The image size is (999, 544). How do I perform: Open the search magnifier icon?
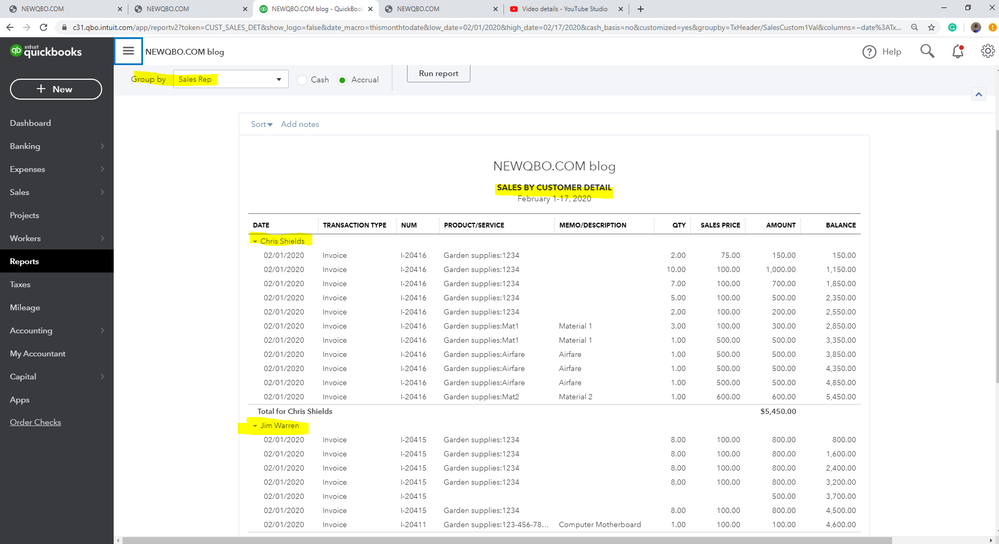[927, 51]
